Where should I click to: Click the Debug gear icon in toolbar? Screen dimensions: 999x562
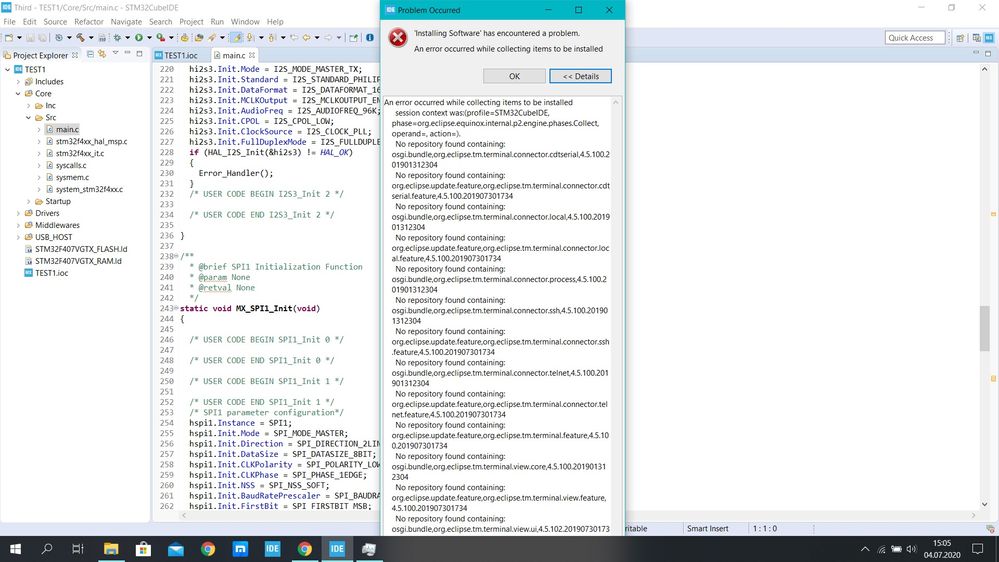click(x=117, y=38)
